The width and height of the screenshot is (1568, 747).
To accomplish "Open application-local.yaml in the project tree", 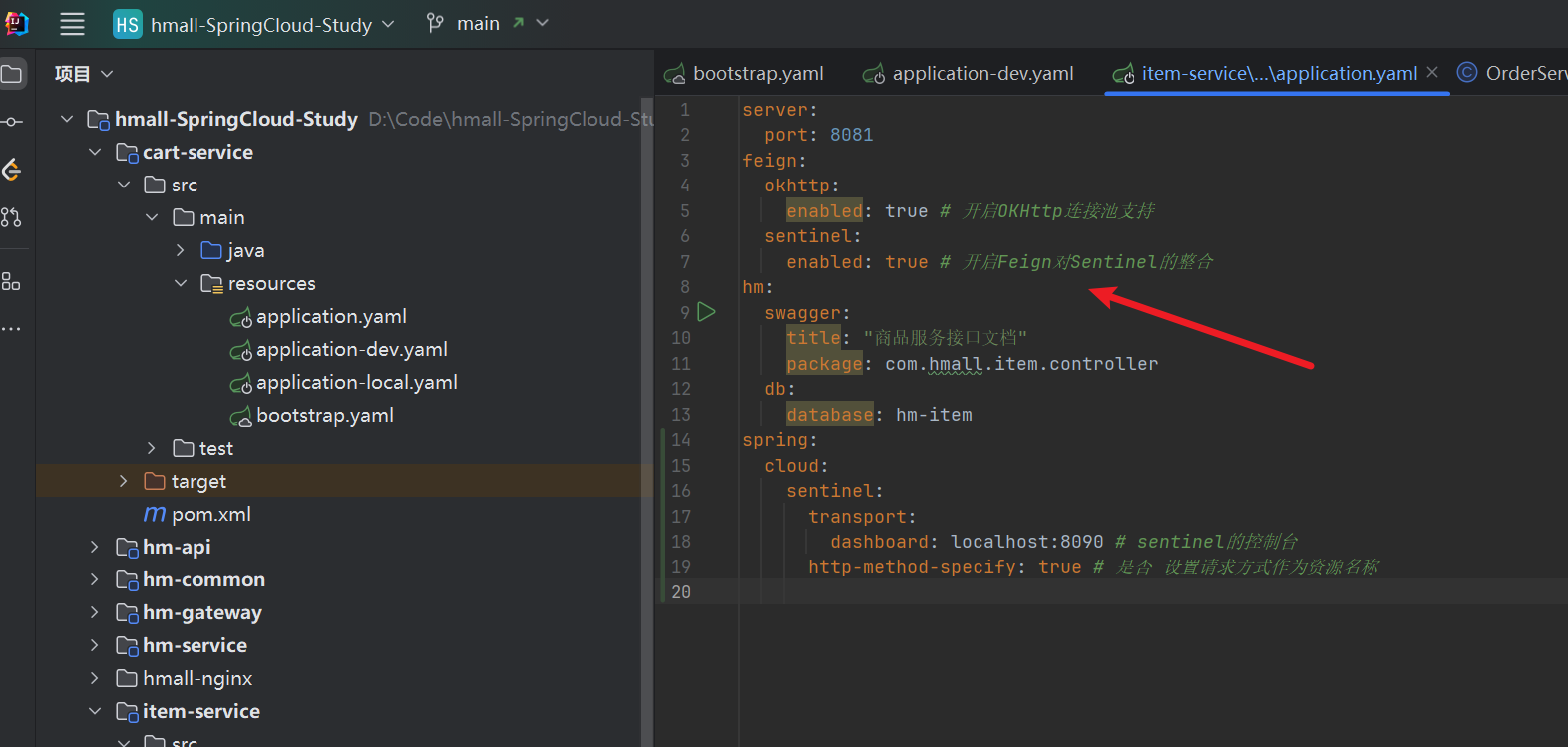I will pos(356,383).
